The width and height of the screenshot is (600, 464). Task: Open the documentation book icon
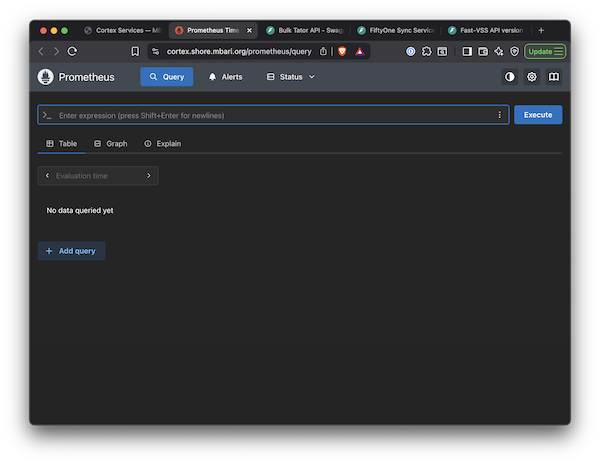(554, 77)
